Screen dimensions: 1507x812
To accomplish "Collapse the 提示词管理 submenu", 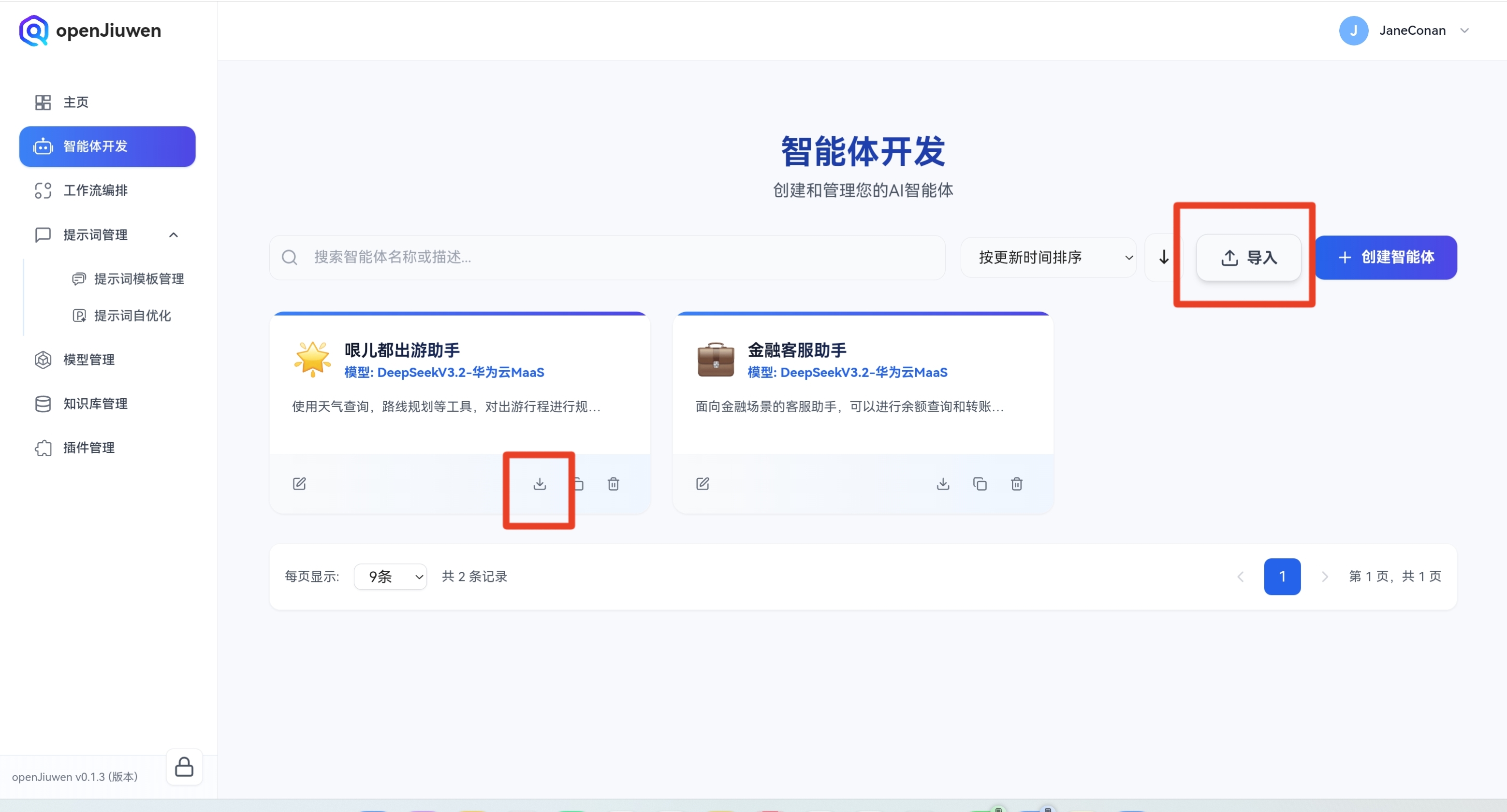I will 173,235.
